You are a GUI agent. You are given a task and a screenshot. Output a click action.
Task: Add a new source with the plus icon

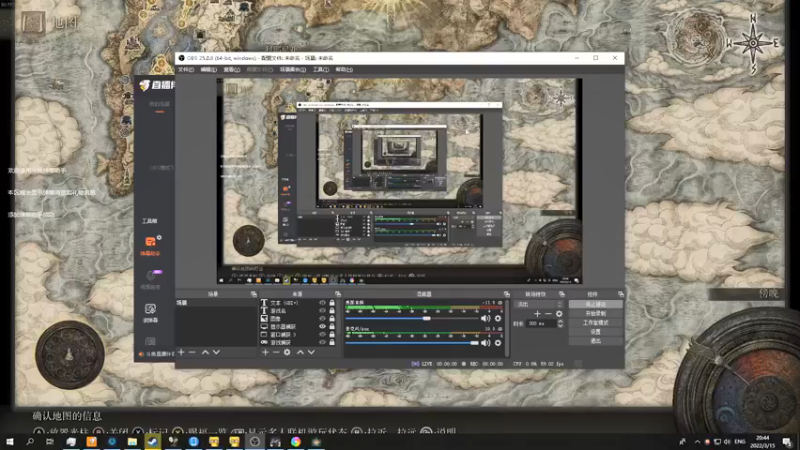pyautogui.click(x=265, y=352)
